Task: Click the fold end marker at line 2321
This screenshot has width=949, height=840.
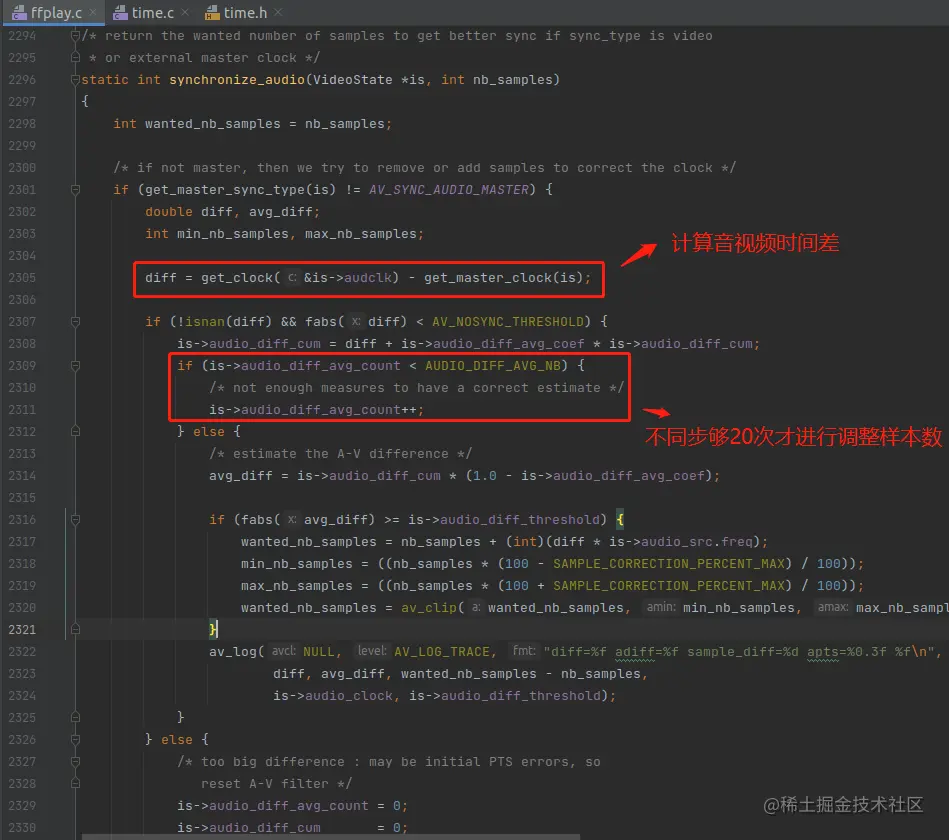Action: tap(75, 629)
